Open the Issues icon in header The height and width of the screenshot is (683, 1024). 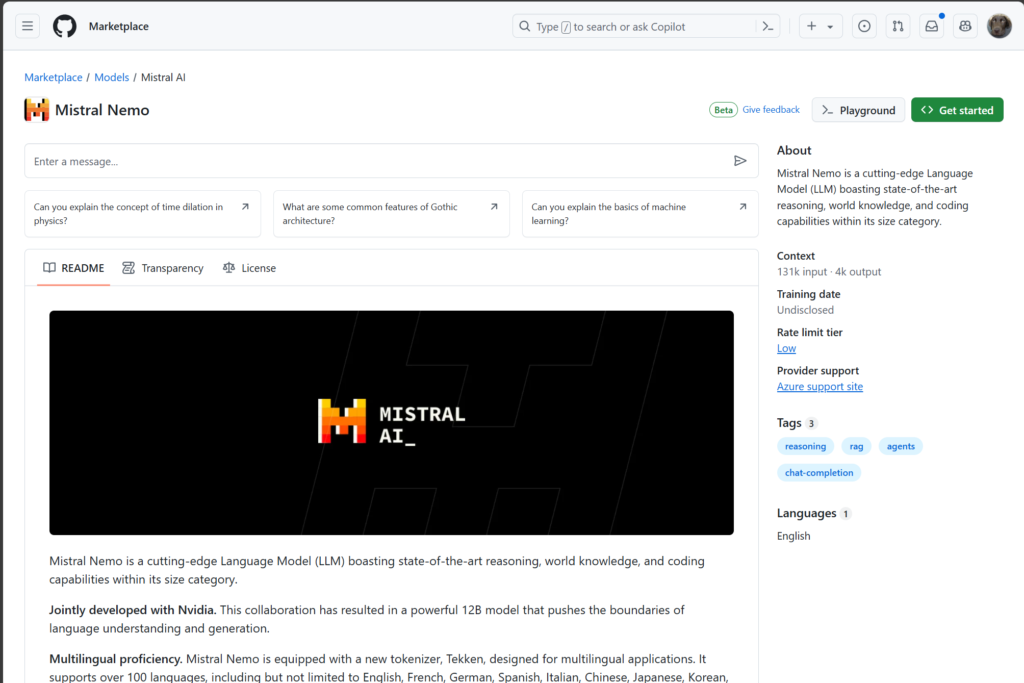(x=864, y=27)
